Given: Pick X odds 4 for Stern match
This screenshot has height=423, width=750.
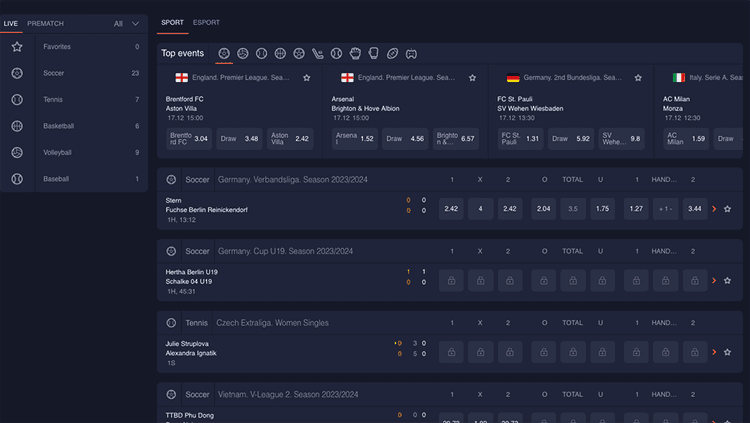Looking at the screenshot, I should tap(480, 209).
